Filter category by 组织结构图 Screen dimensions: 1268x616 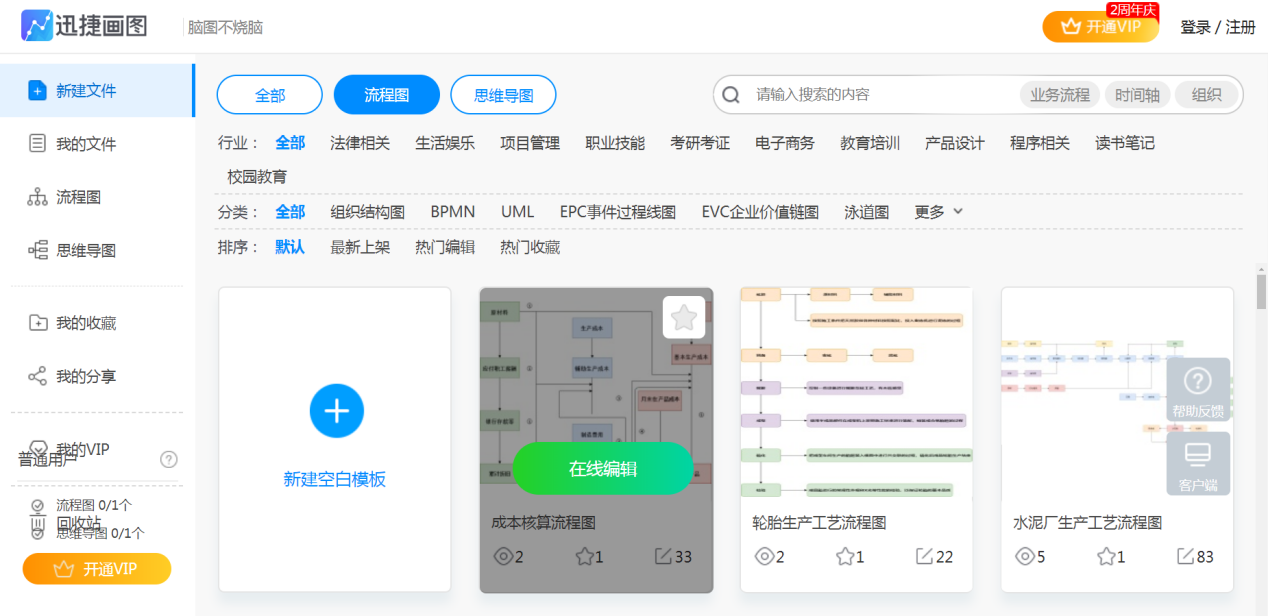pos(367,212)
